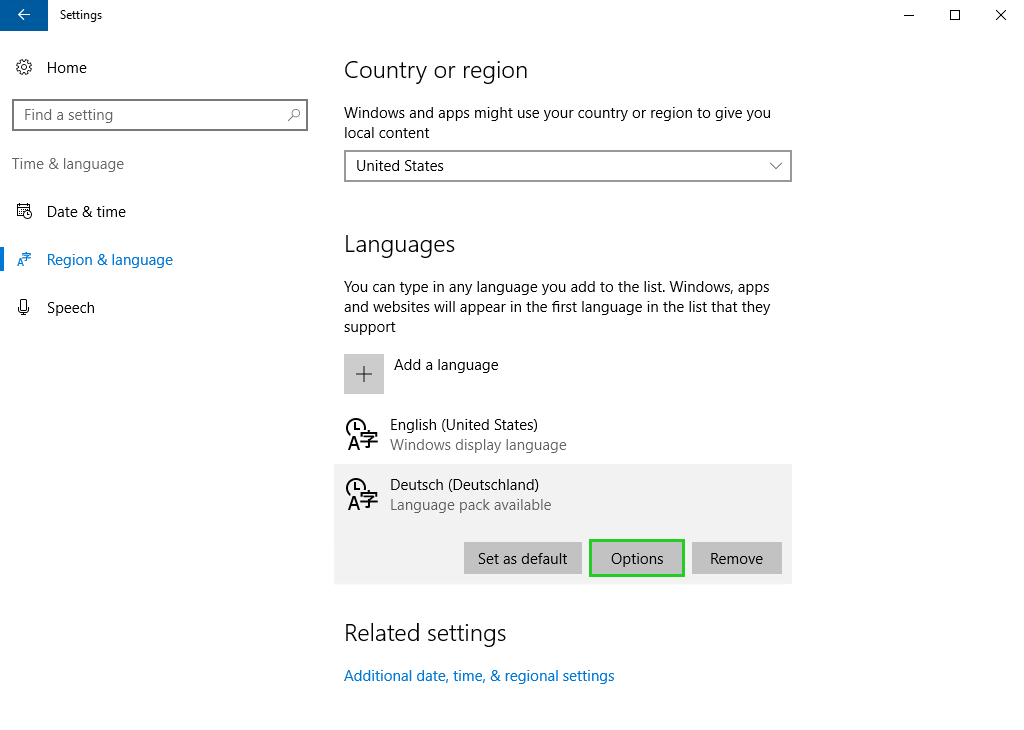Screen dimensions: 1024x730
Task: Open the Speech settings section
Action: click(x=71, y=307)
